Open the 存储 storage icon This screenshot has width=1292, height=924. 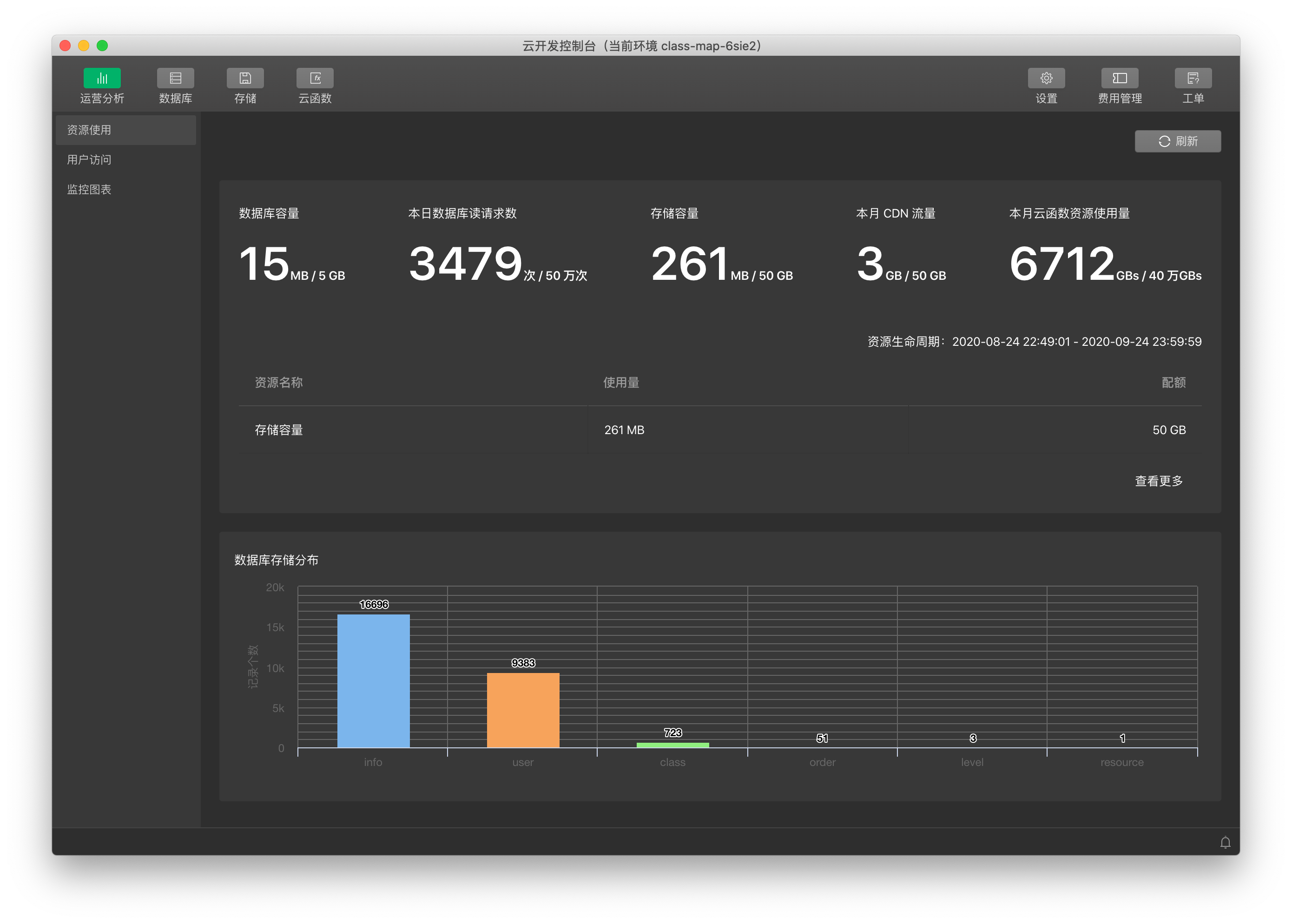tap(245, 79)
